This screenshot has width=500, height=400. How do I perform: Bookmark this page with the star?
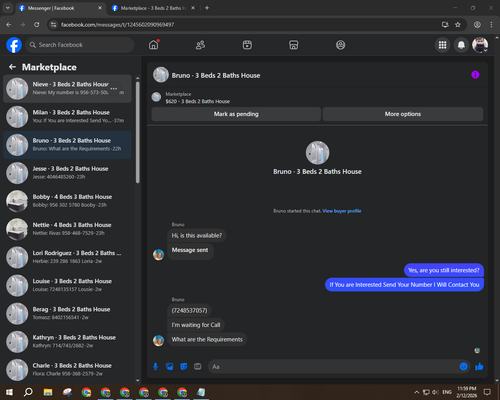pyautogui.click(x=458, y=25)
